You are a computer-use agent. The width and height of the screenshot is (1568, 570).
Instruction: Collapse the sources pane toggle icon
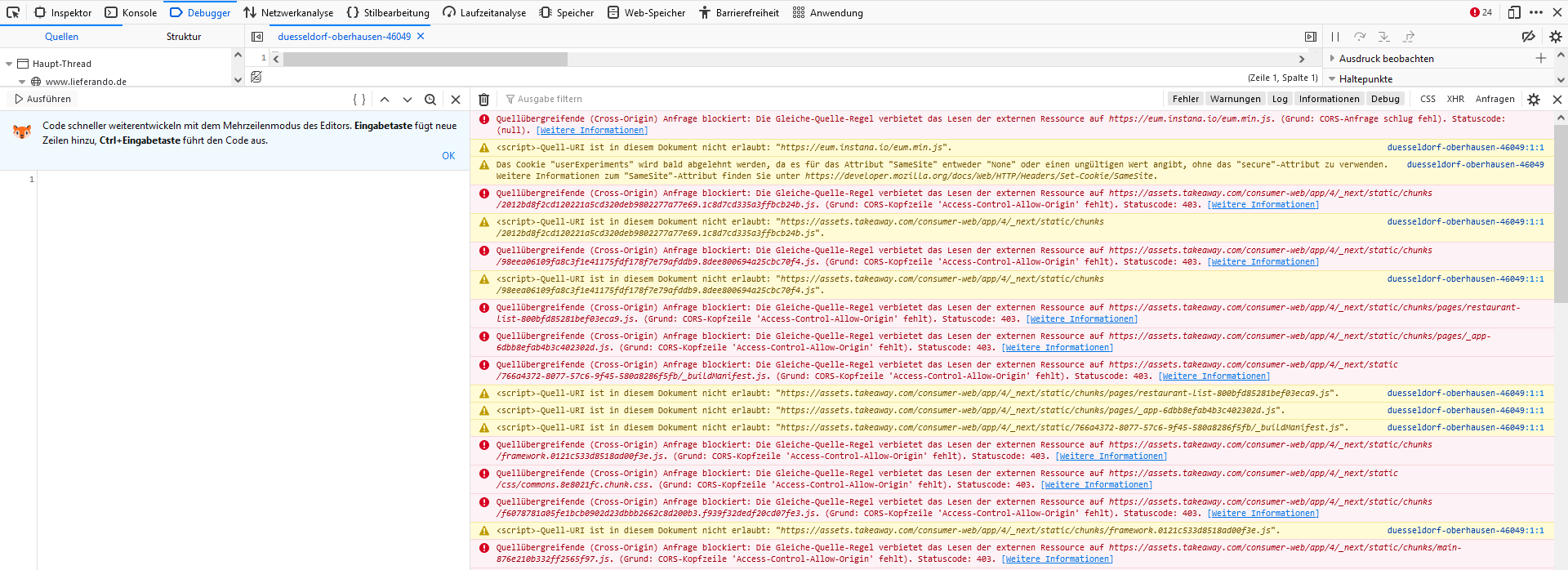[257, 37]
